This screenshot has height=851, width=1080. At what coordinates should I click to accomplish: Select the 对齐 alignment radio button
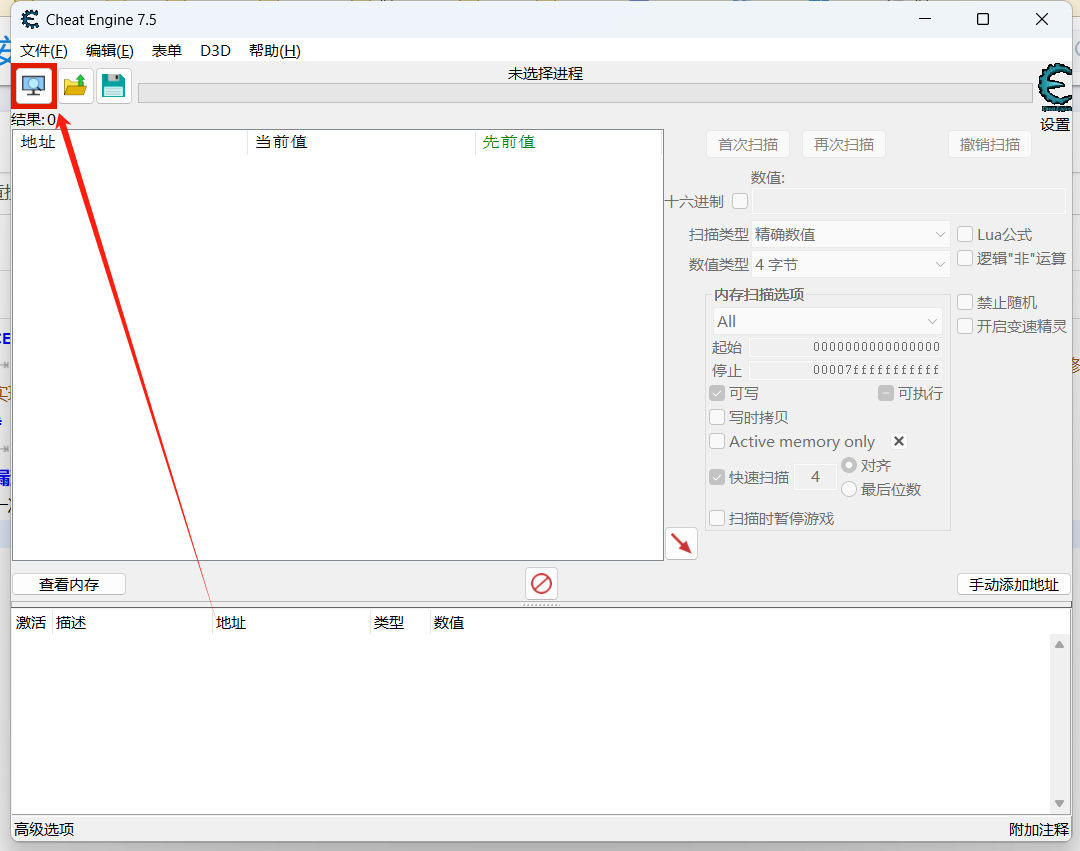pos(849,465)
